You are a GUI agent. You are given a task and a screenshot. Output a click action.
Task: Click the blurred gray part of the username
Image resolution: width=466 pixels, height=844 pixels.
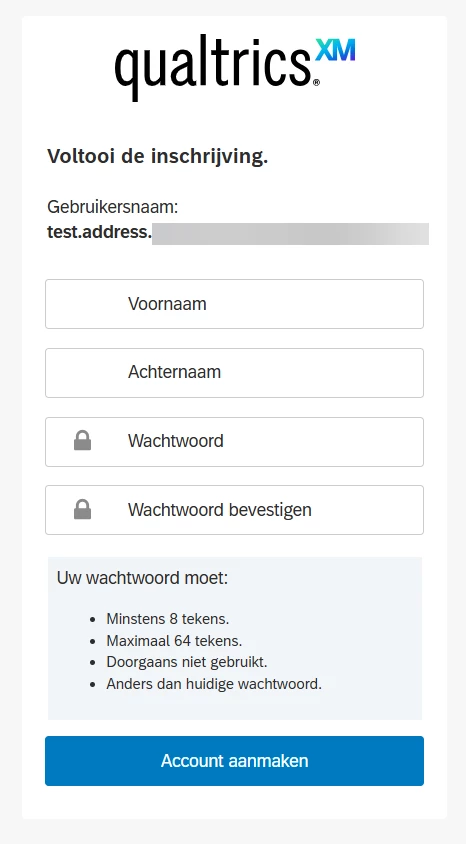[291, 234]
